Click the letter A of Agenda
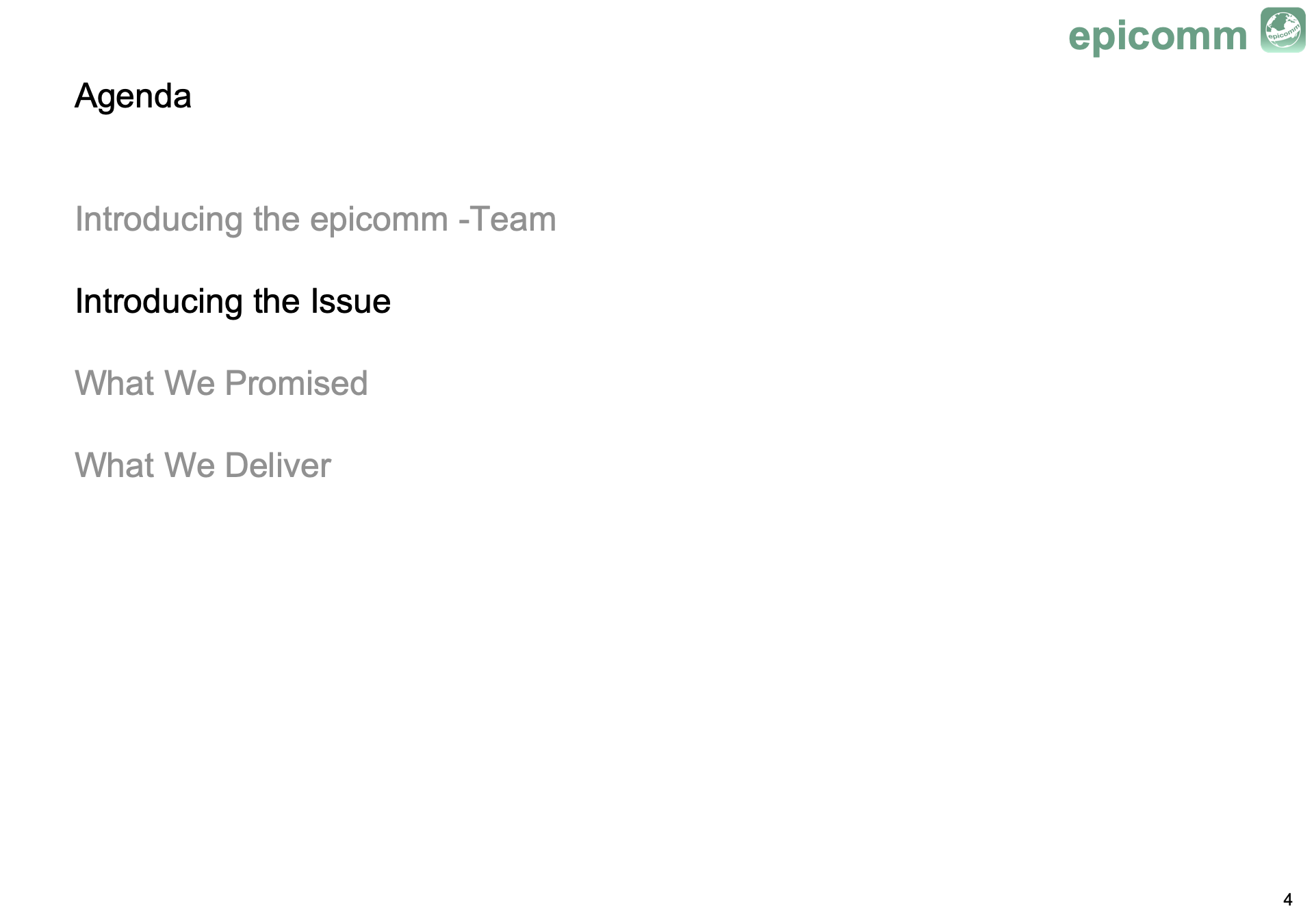Screen dimensions: 1314x924 (86, 95)
